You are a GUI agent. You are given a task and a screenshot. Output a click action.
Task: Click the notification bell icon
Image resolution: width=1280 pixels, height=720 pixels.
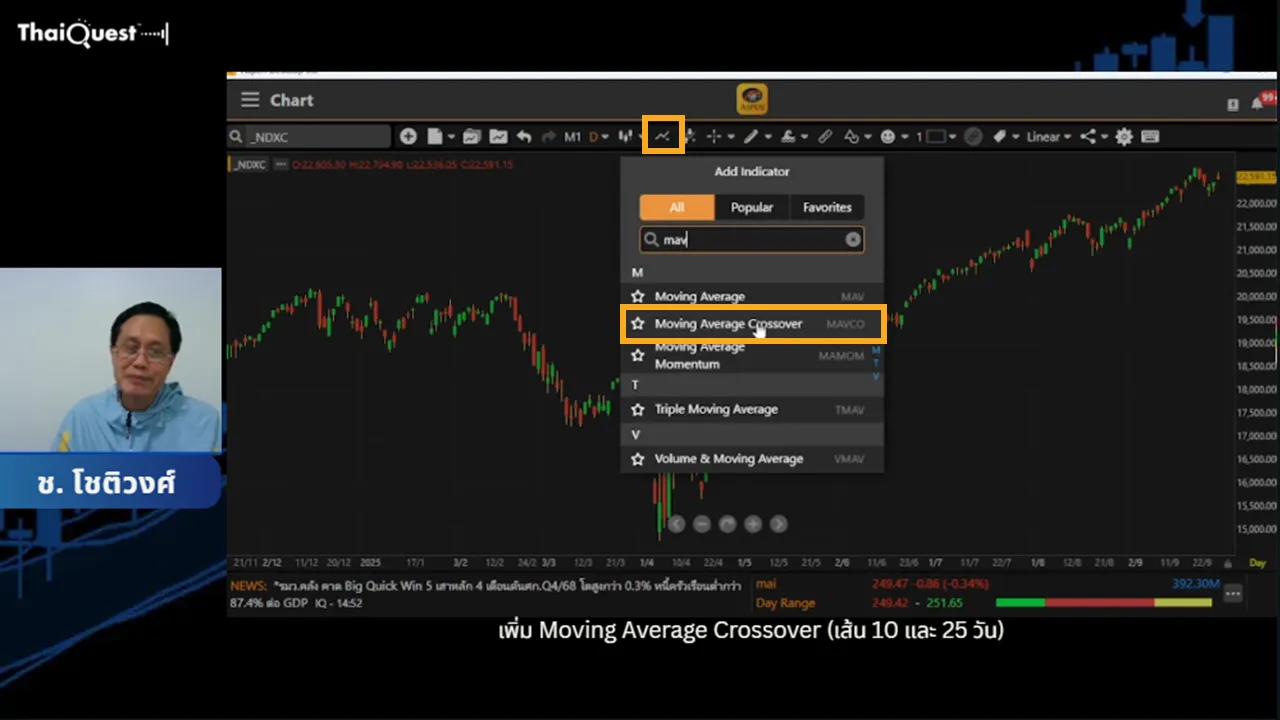1257,104
